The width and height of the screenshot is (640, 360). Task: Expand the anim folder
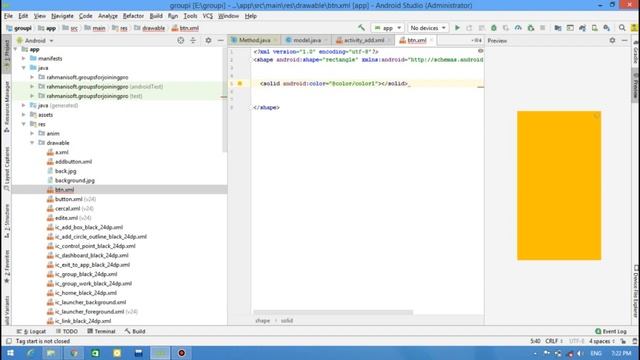[32, 133]
